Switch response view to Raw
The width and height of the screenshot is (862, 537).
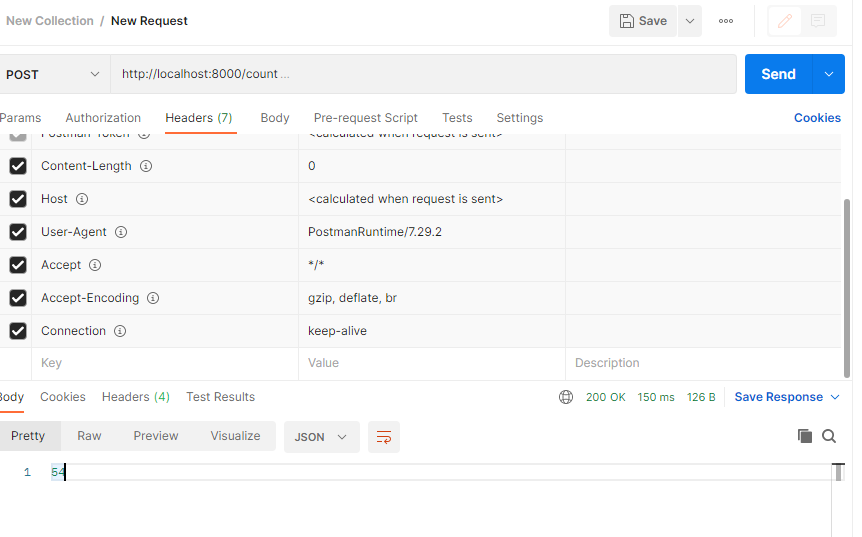89,436
